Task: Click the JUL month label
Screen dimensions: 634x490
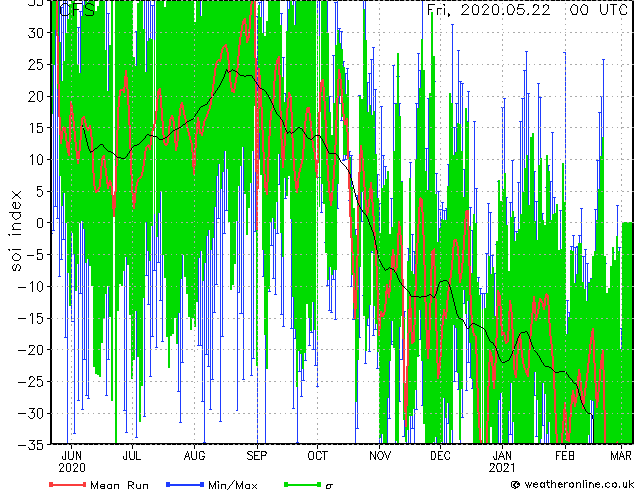Action: [132, 456]
